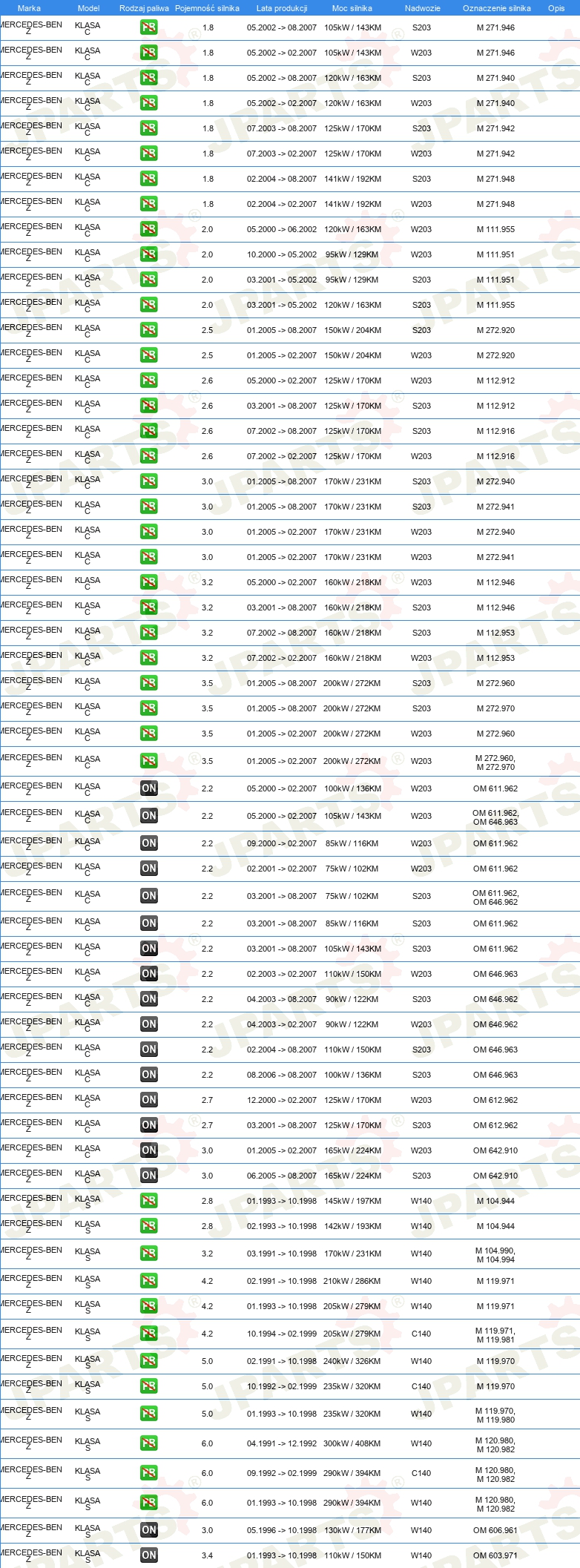Click petrol icon in the 210kW/286KM W140 row
The image size is (580, 1568).
[148, 1281]
